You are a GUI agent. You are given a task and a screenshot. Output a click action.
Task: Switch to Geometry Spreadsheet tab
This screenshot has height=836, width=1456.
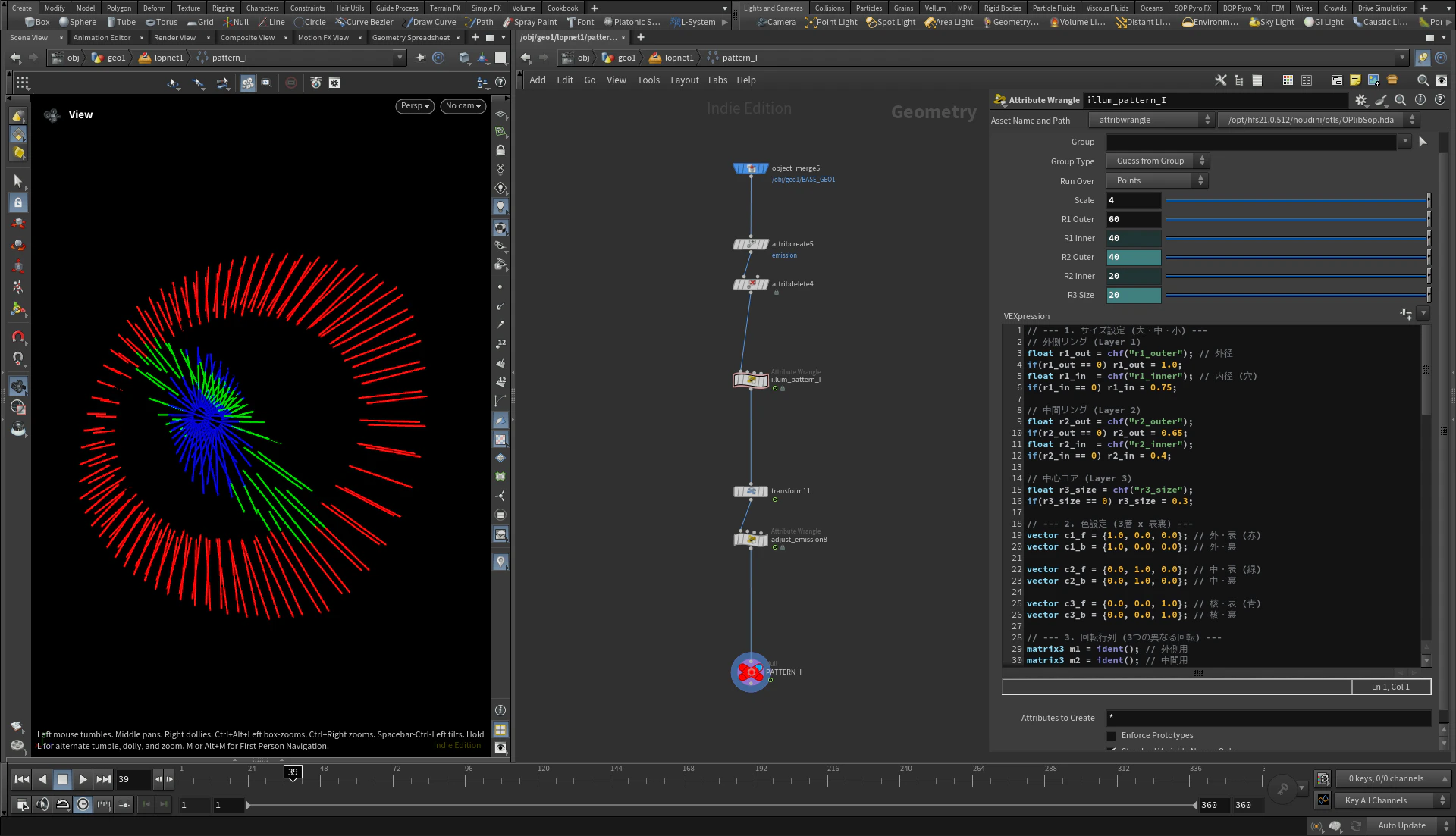410,38
